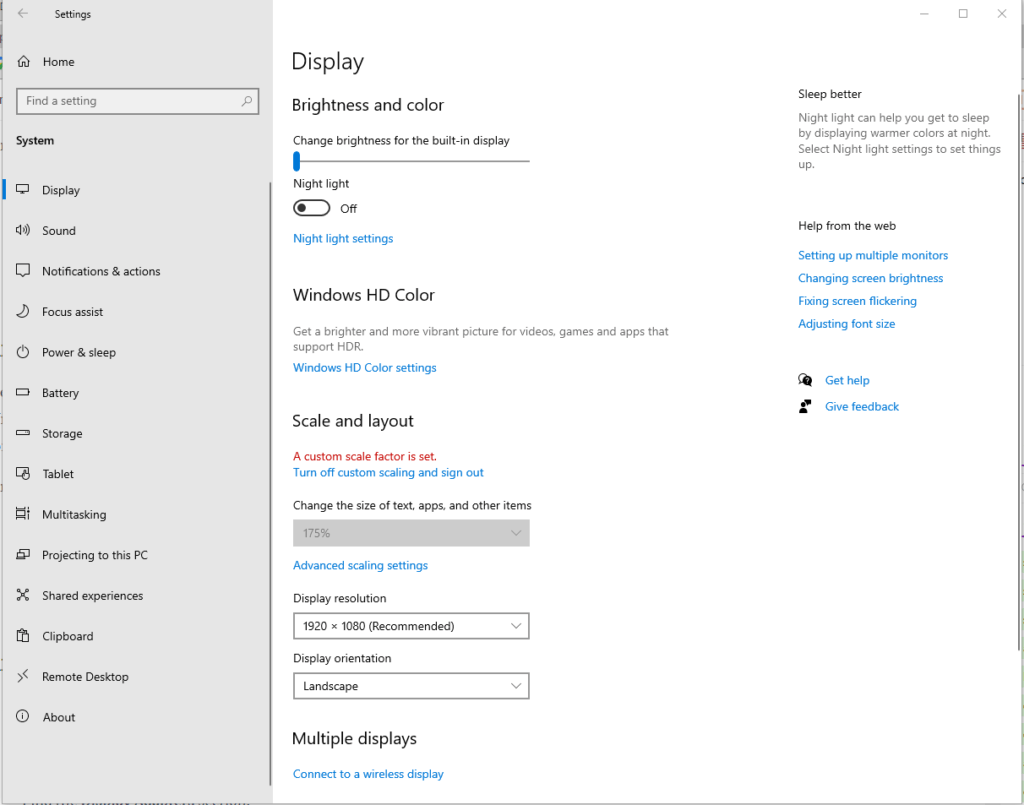This screenshot has height=805, width=1024.
Task: Click the Get help icon
Action: tap(805, 380)
